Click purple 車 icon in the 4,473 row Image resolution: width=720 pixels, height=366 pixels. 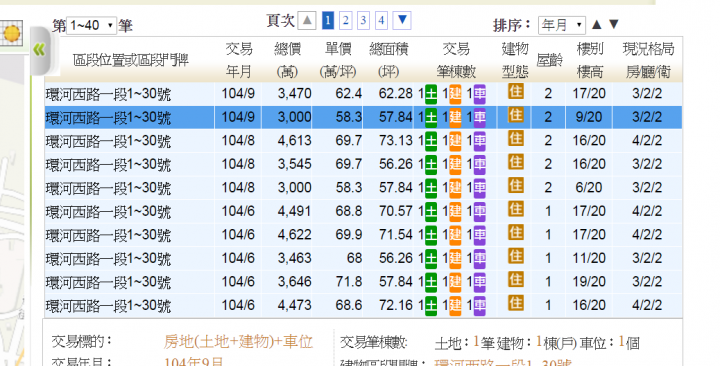click(479, 305)
